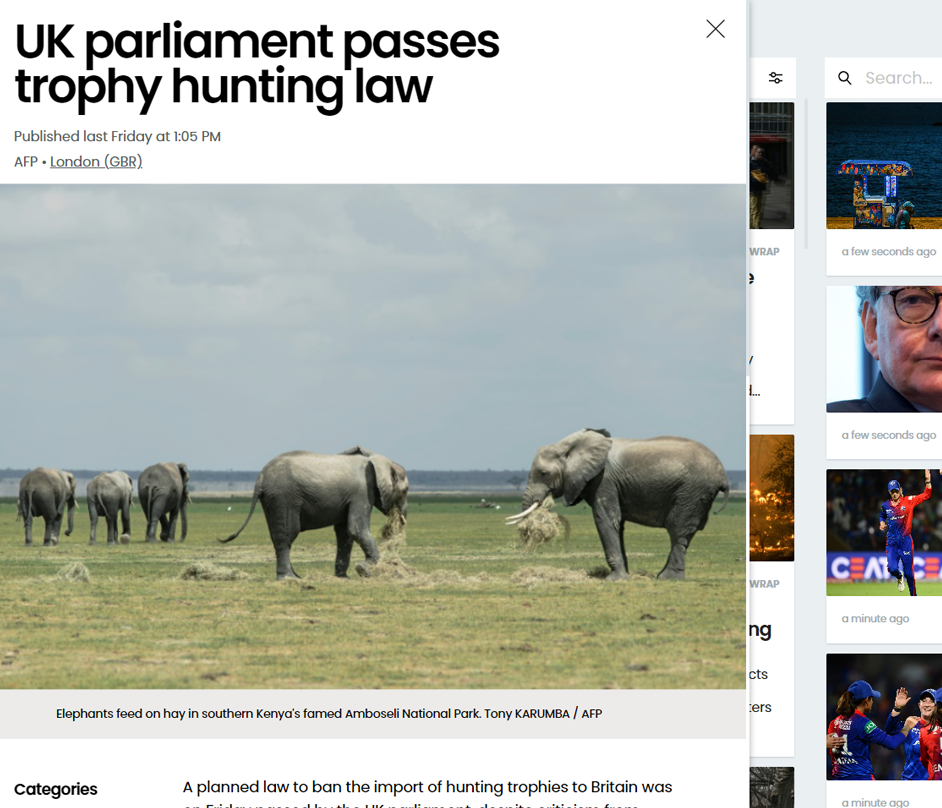Click the article headline about trophy hunting
942x808 pixels.
(256, 64)
